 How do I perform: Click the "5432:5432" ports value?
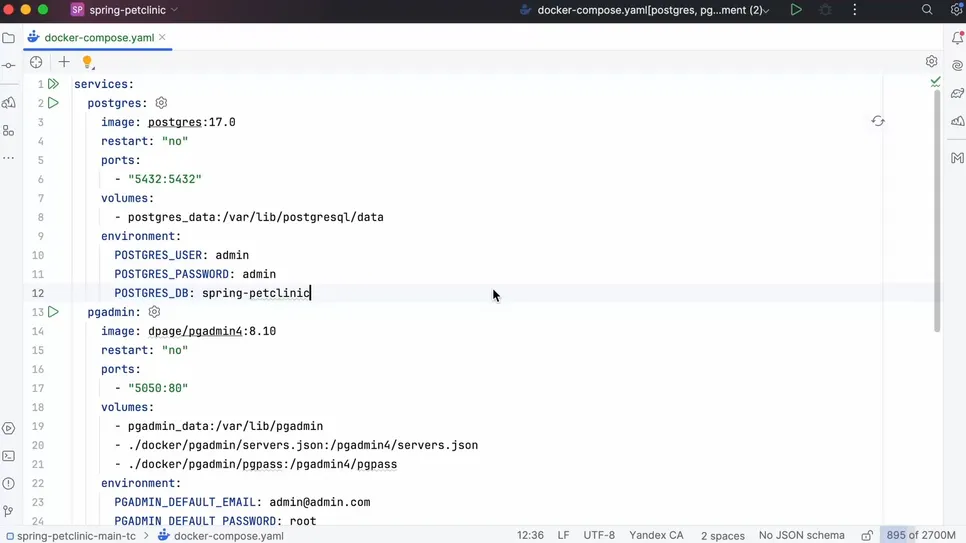(x=164, y=179)
